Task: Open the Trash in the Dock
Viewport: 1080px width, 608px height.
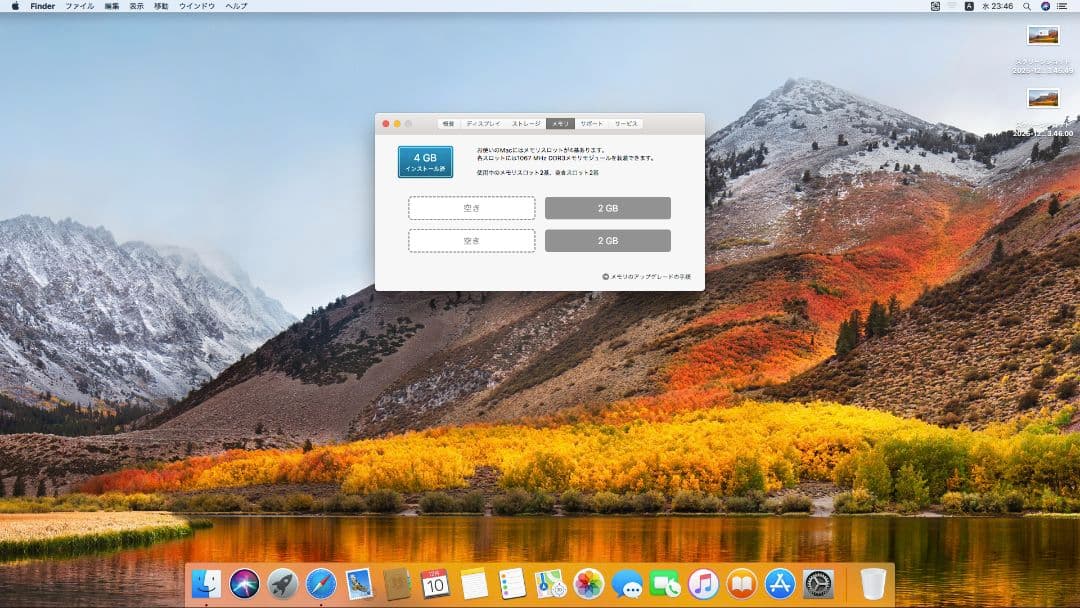Action: click(x=873, y=583)
